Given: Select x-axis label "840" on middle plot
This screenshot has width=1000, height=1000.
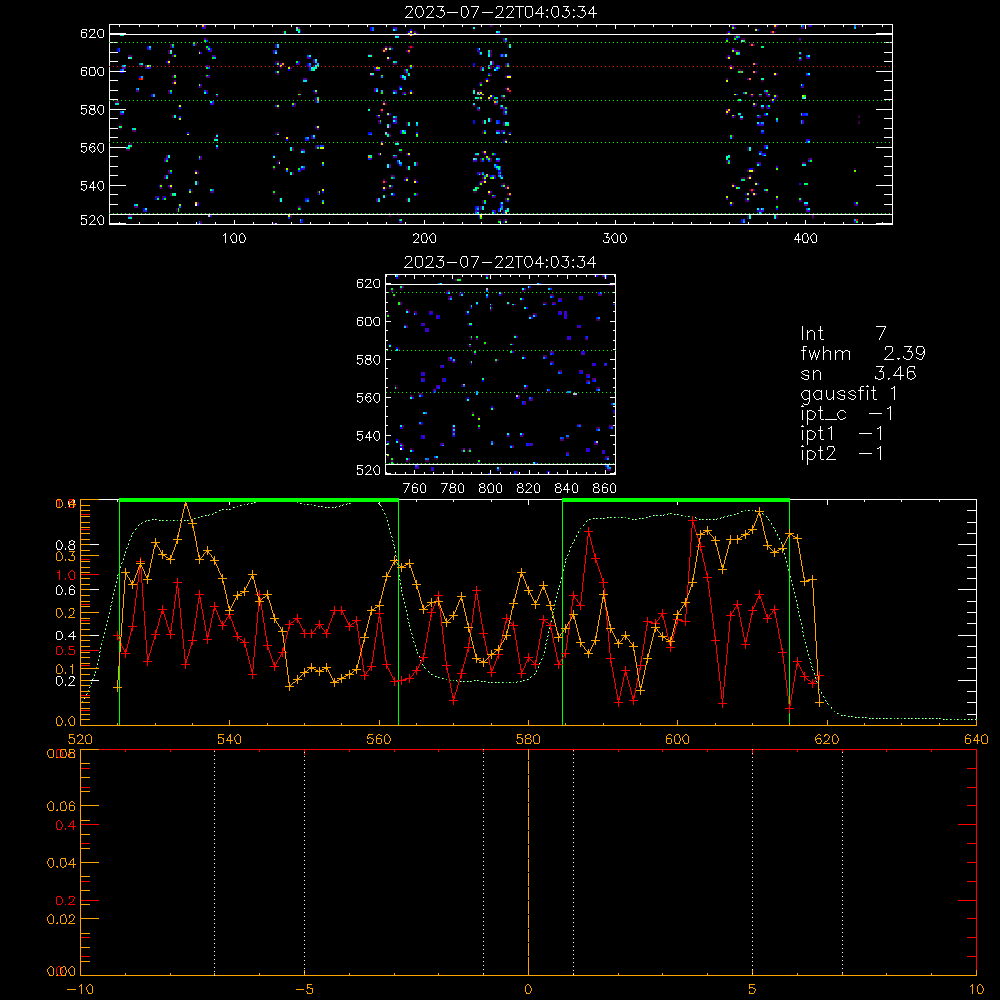Looking at the screenshot, I should tap(566, 489).
